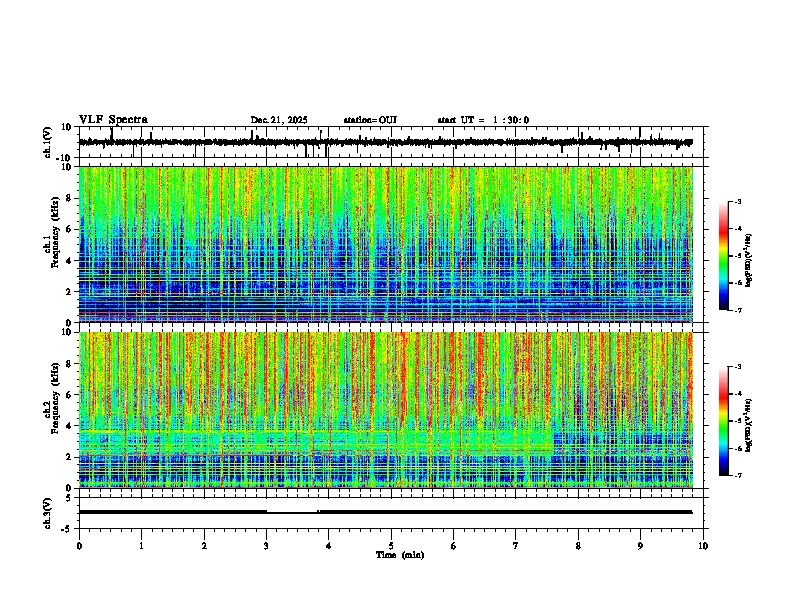Click time axis tick label "4"
The width and height of the screenshot is (792, 612).
coord(328,546)
